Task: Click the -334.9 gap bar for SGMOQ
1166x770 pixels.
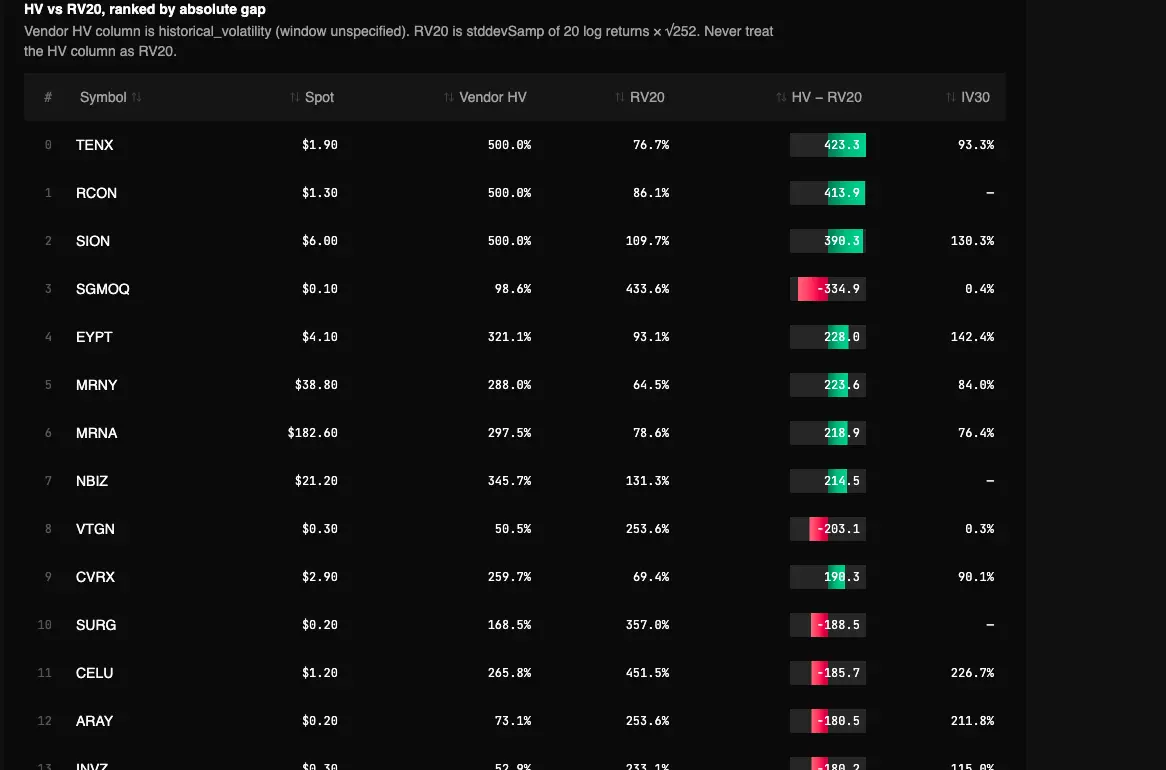Action: [828, 289]
